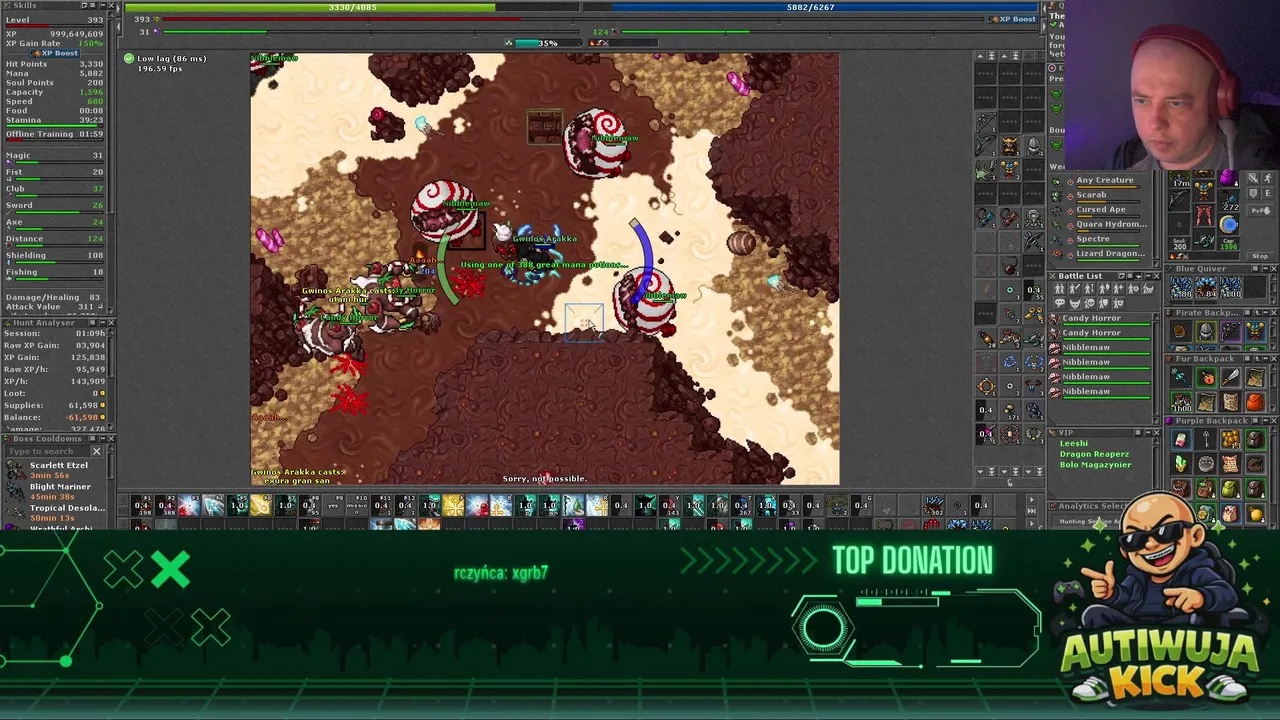Minimize the Blue Quiver container

tap(1266, 269)
